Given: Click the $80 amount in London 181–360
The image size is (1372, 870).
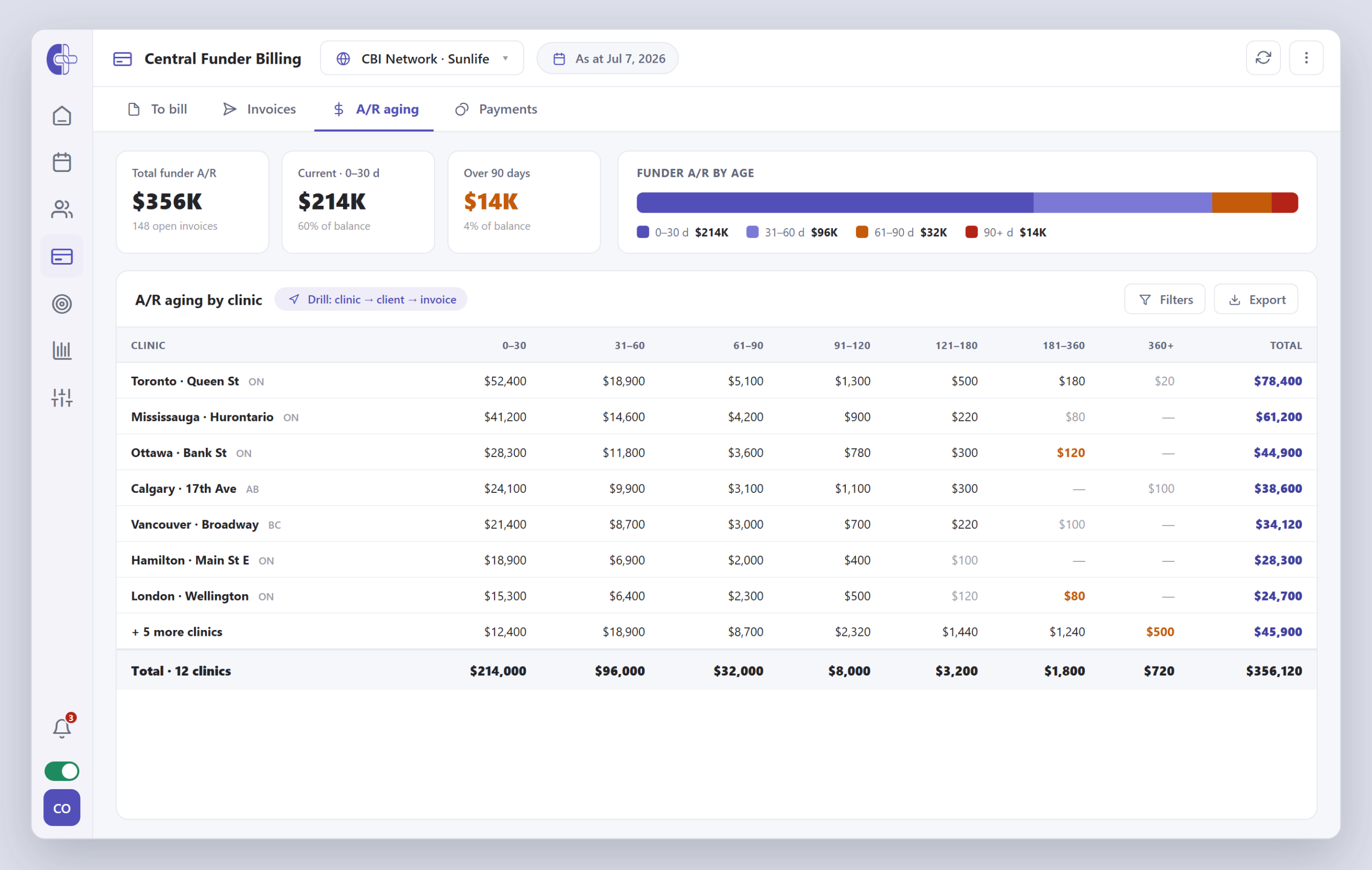Looking at the screenshot, I should 1074,596.
